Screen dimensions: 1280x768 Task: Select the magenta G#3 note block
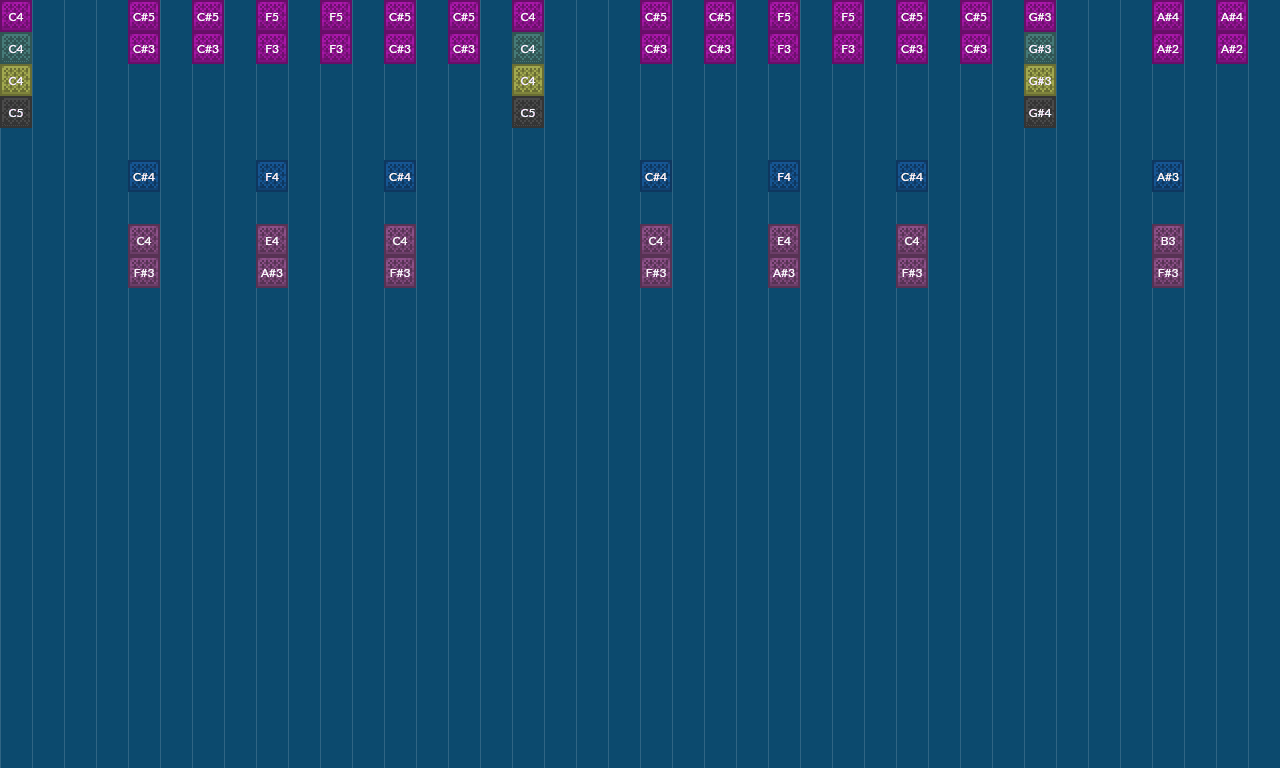[x=1040, y=17]
